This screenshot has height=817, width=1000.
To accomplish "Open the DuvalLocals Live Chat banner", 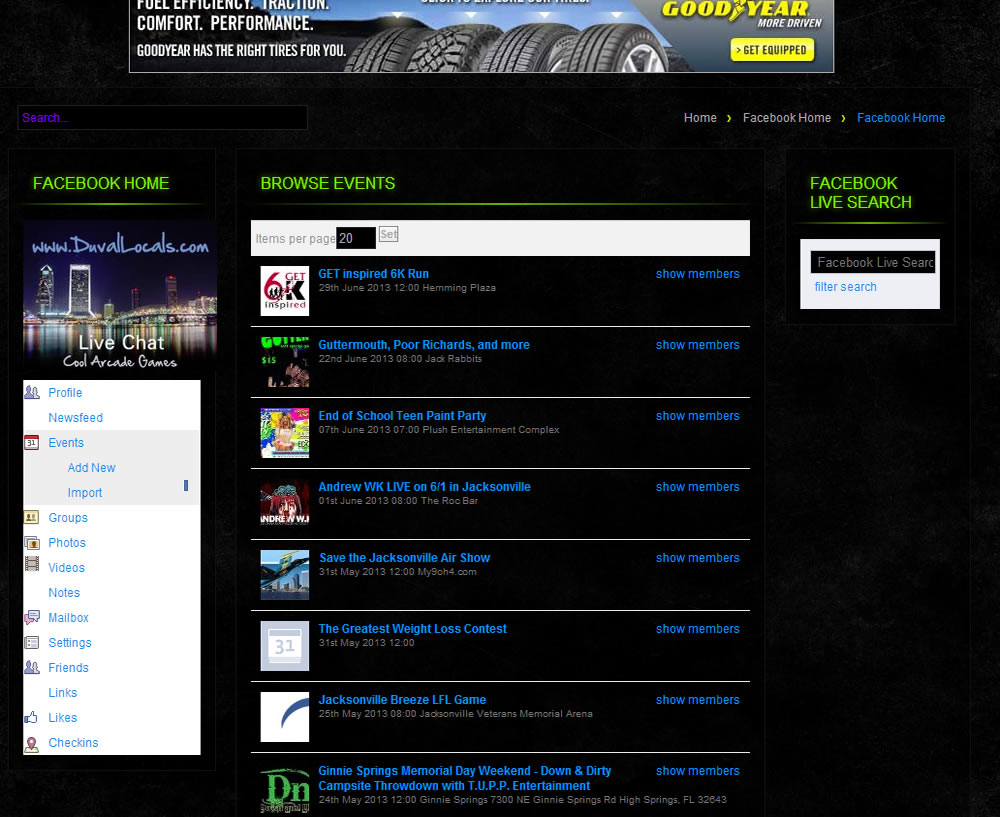I will (x=120, y=297).
